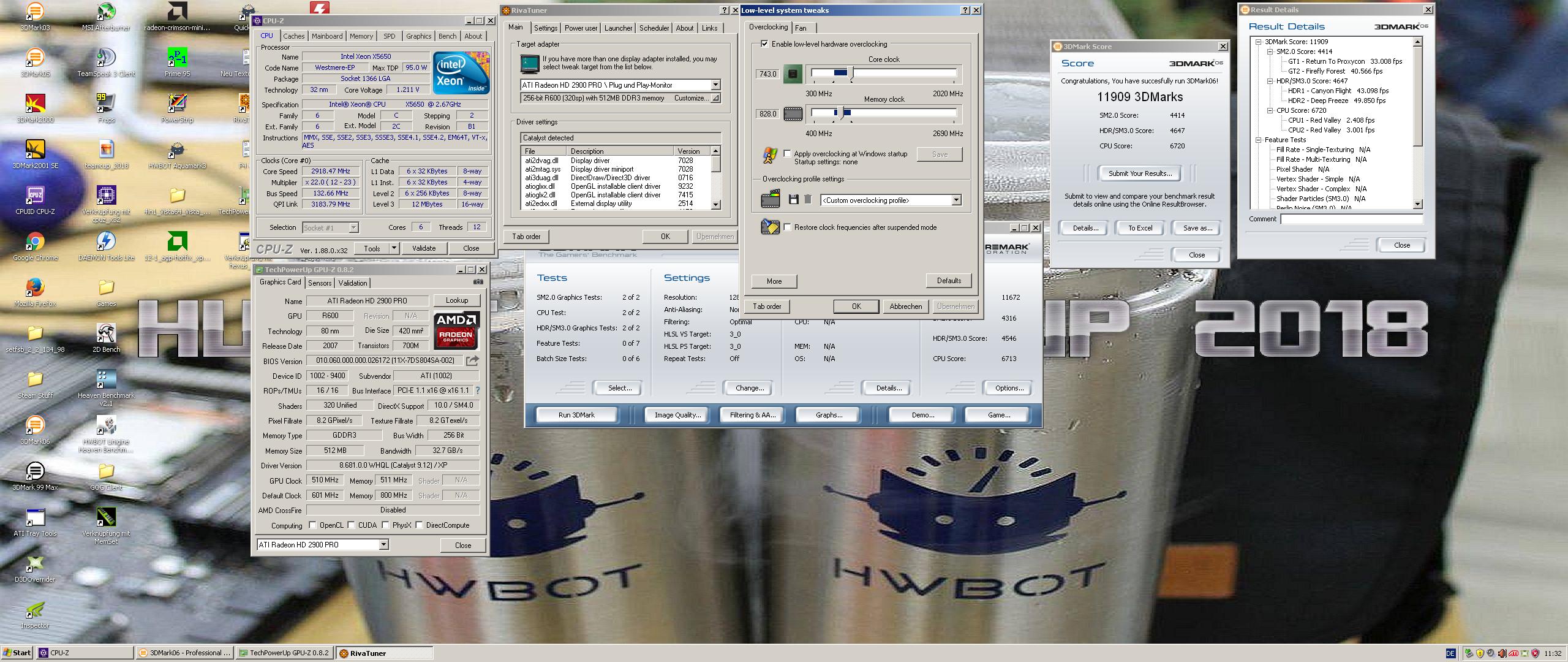Switch to the Mainboard tab in CPU-Z

click(326, 36)
